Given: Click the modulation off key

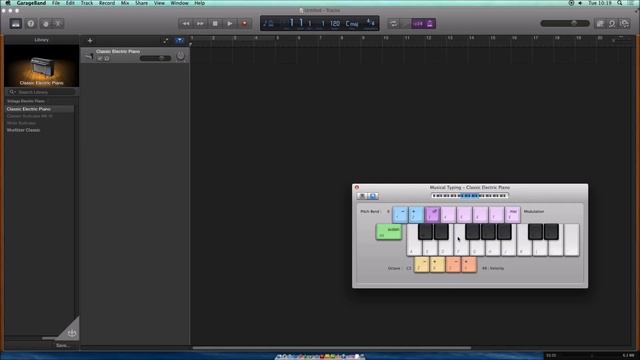Looking at the screenshot, I should coord(432,214).
